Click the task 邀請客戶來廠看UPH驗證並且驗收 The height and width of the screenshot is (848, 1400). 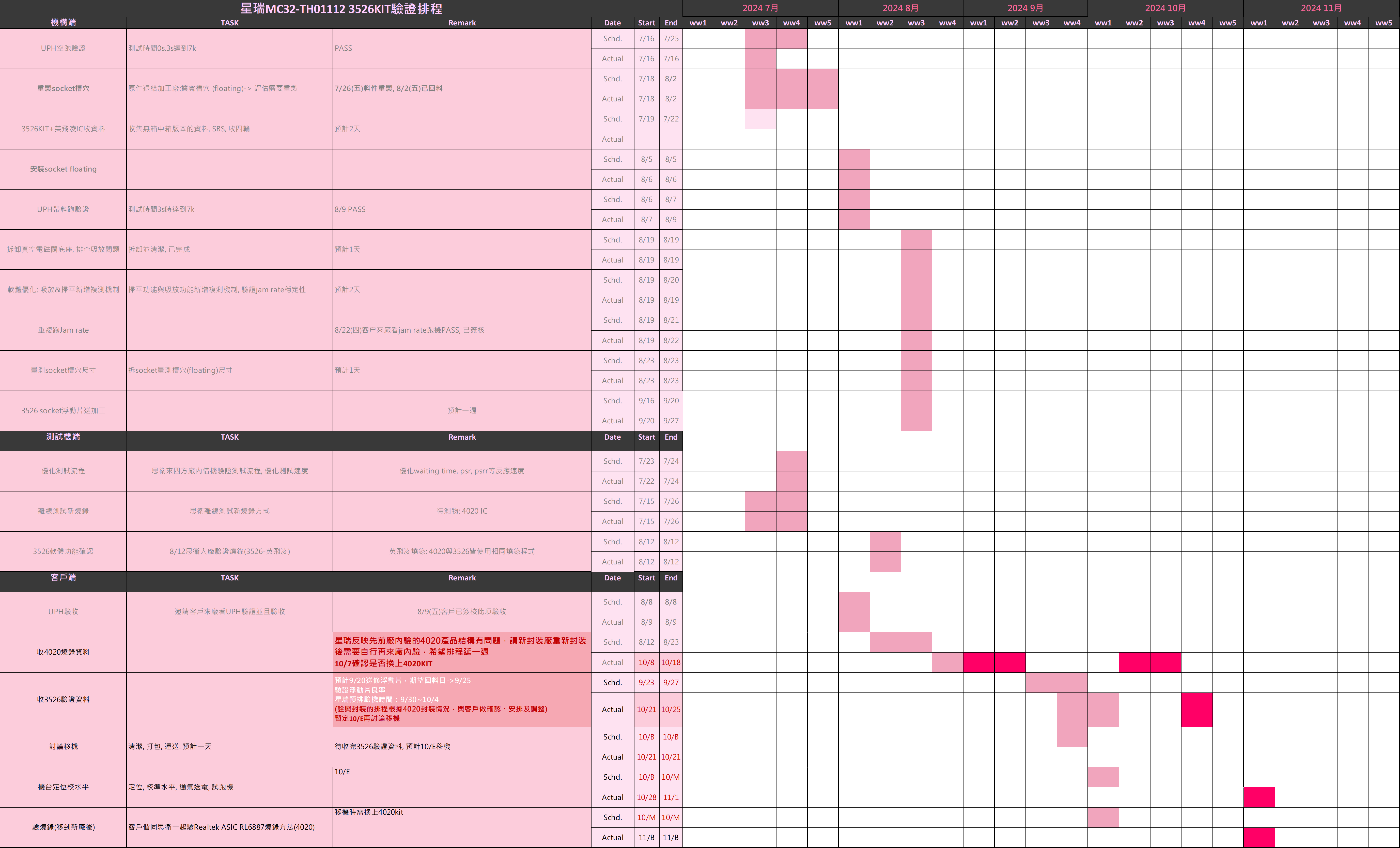pyautogui.click(x=229, y=612)
